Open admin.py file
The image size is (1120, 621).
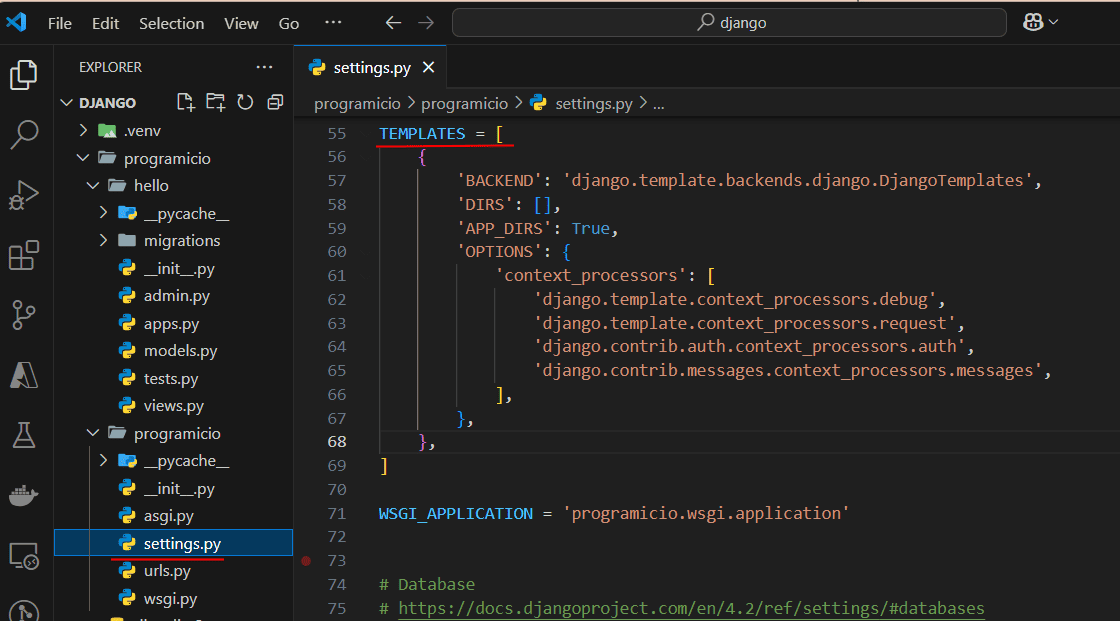176,296
